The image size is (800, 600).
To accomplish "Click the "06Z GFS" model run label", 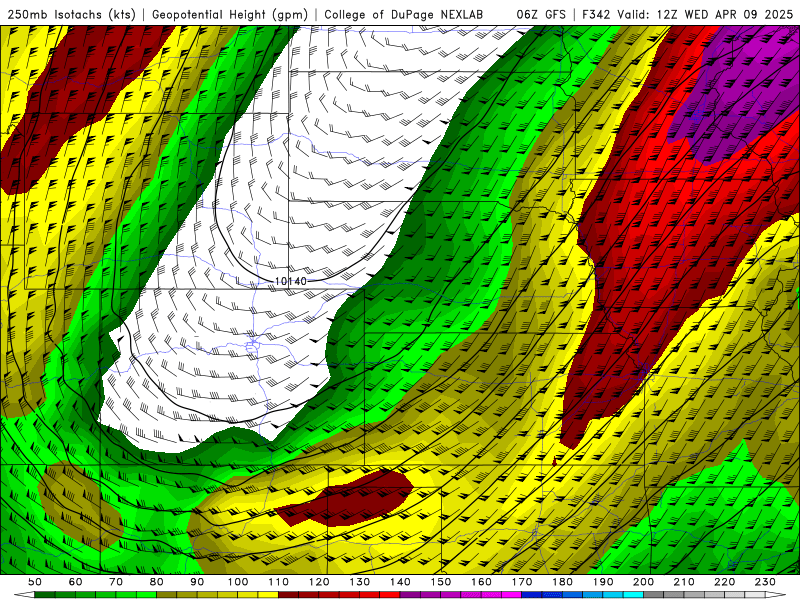I will tap(541, 15).
